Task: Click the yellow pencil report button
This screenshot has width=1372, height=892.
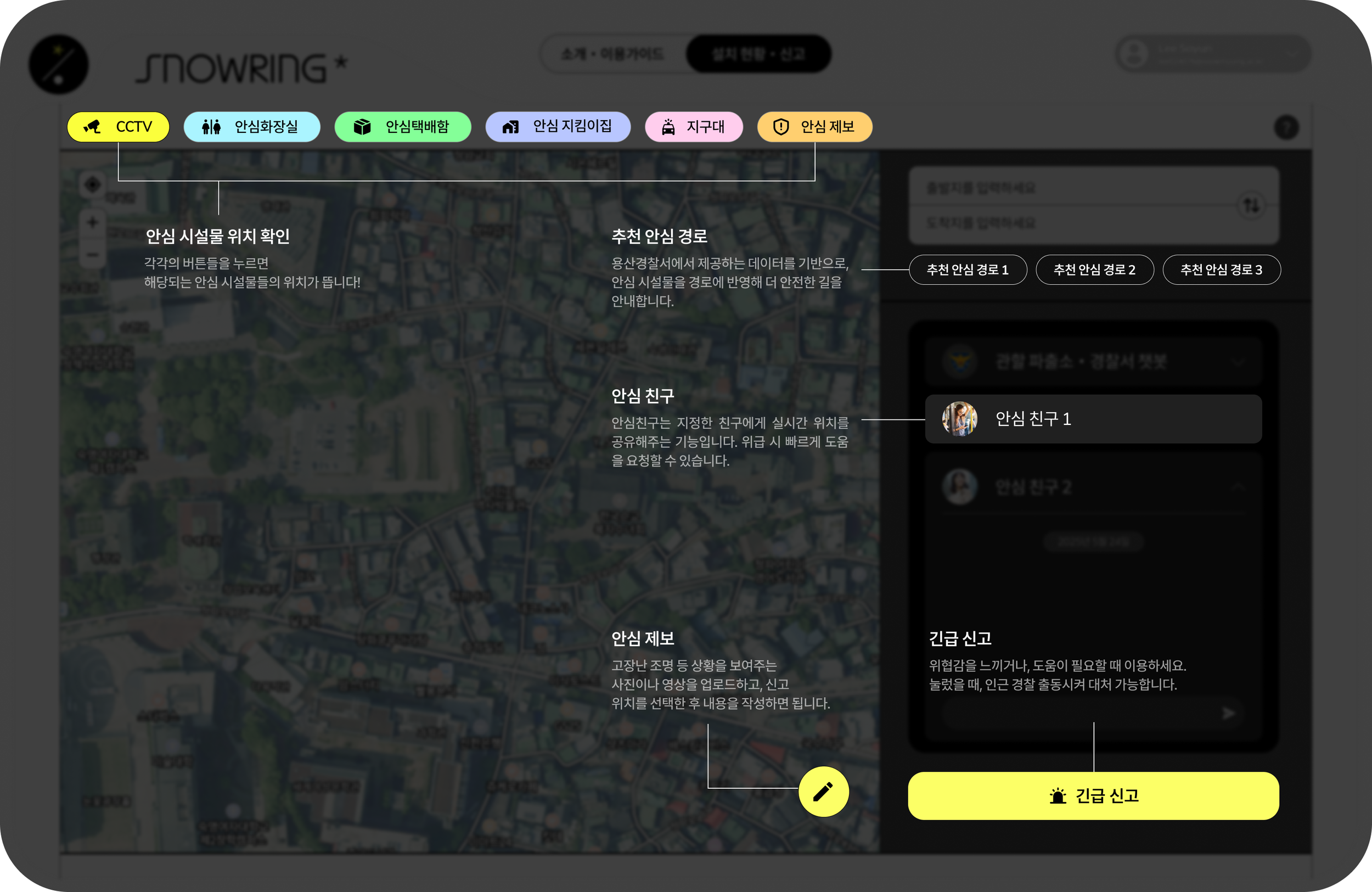Action: point(823,792)
